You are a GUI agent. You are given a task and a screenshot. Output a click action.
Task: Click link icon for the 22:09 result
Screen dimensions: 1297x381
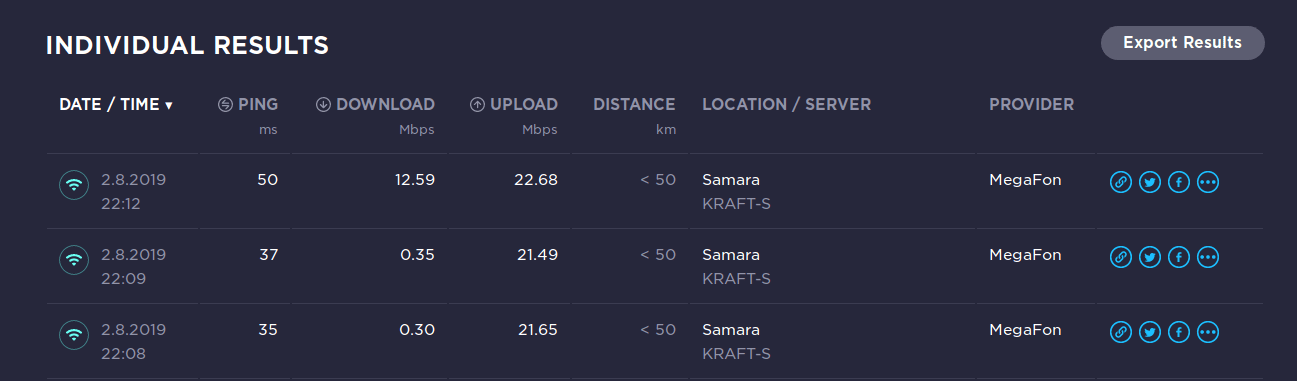1121,257
